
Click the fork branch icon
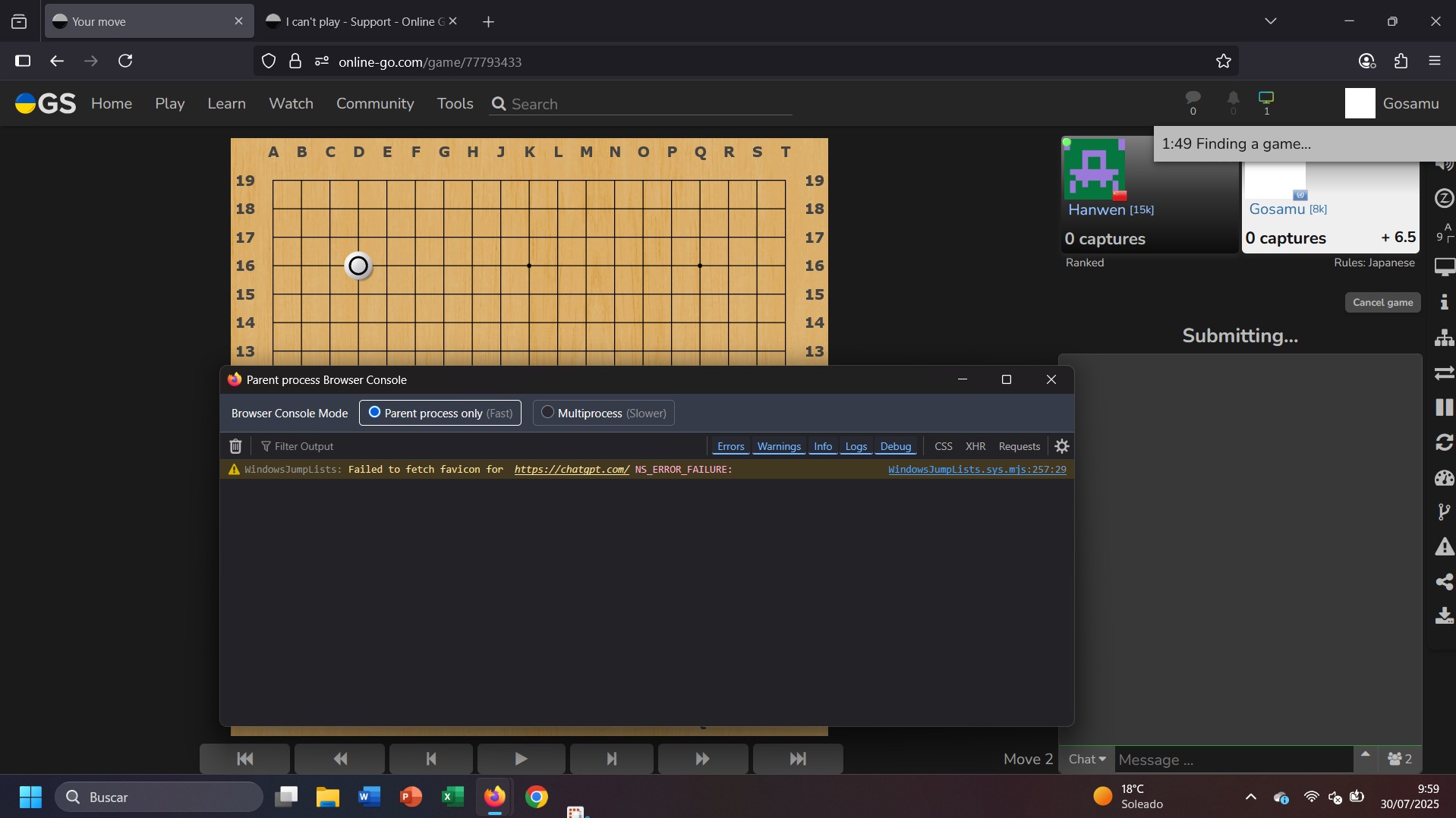pos(1444,512)
